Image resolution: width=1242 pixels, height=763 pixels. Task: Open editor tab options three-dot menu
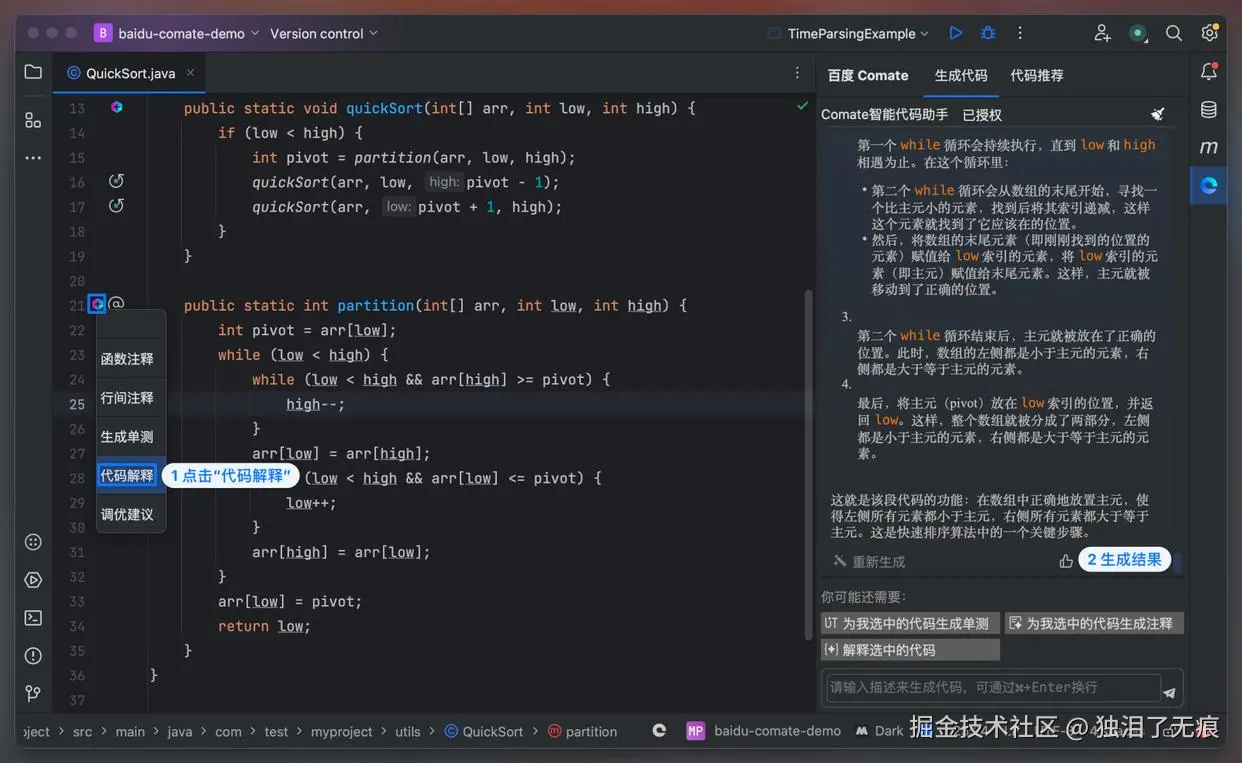pos(797,73)
